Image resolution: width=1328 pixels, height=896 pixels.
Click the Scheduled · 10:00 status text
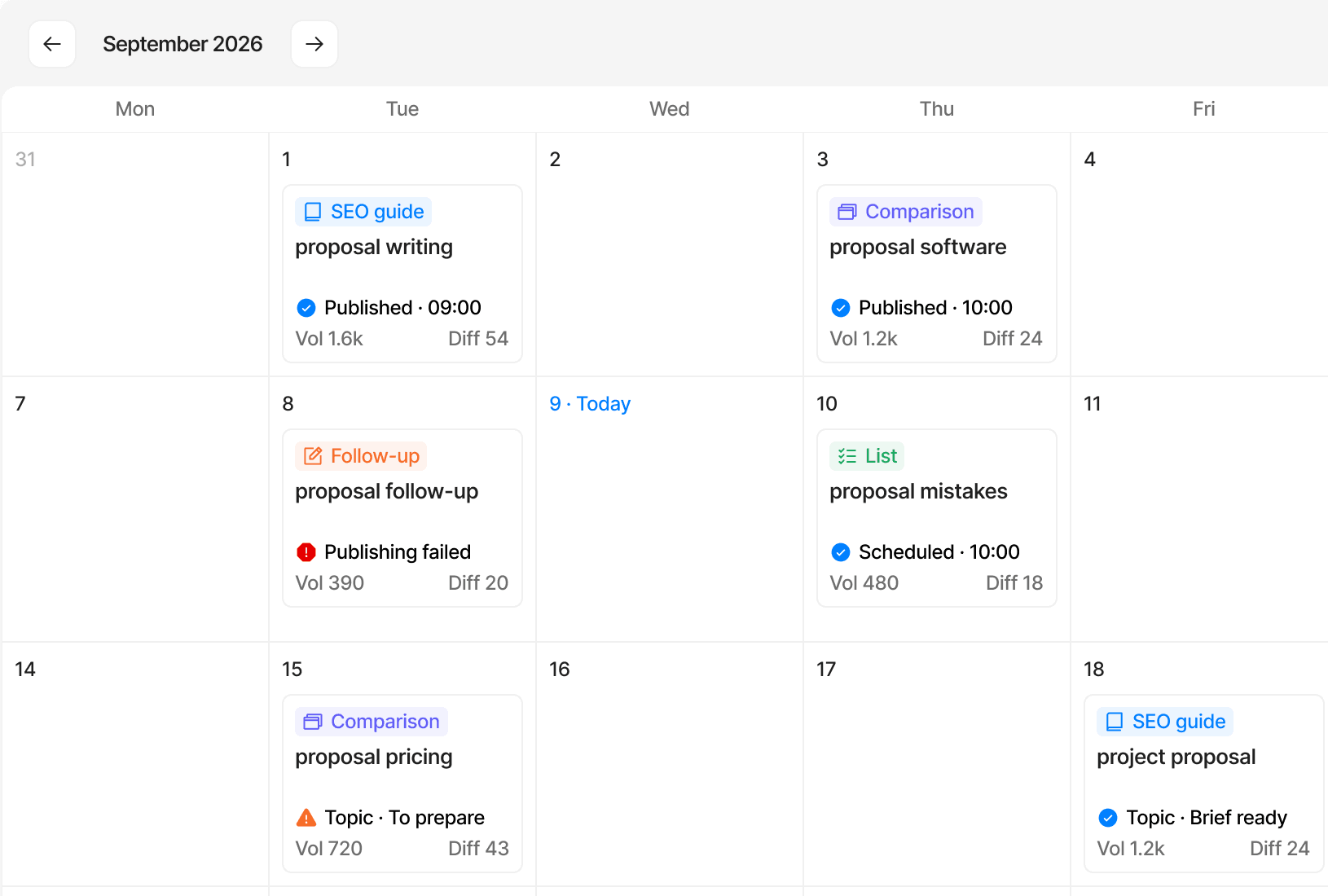[939, 552]
